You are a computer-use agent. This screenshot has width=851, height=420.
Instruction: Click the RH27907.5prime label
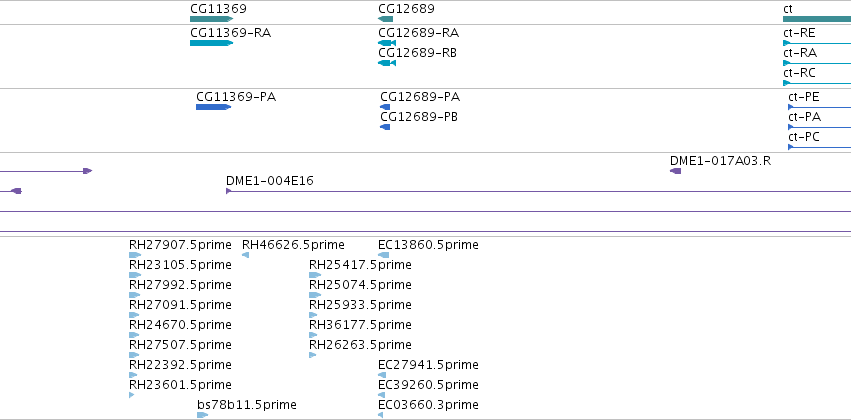[180, 245]
